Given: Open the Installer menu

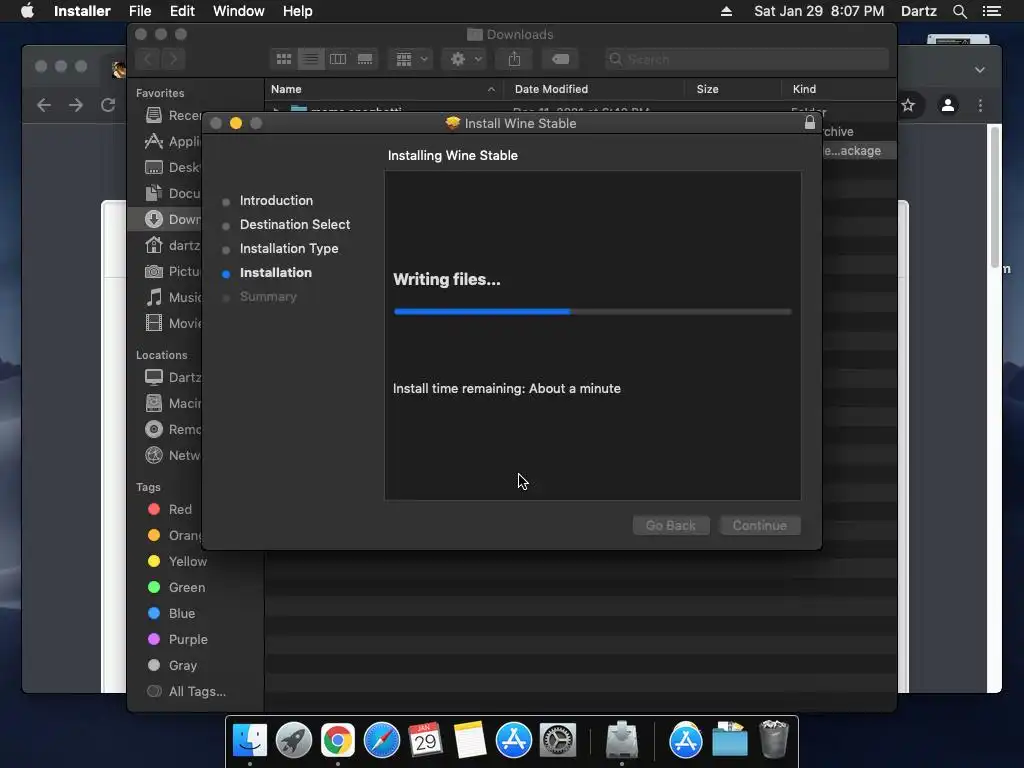Looking at the screenshot, I should point(82,11).
